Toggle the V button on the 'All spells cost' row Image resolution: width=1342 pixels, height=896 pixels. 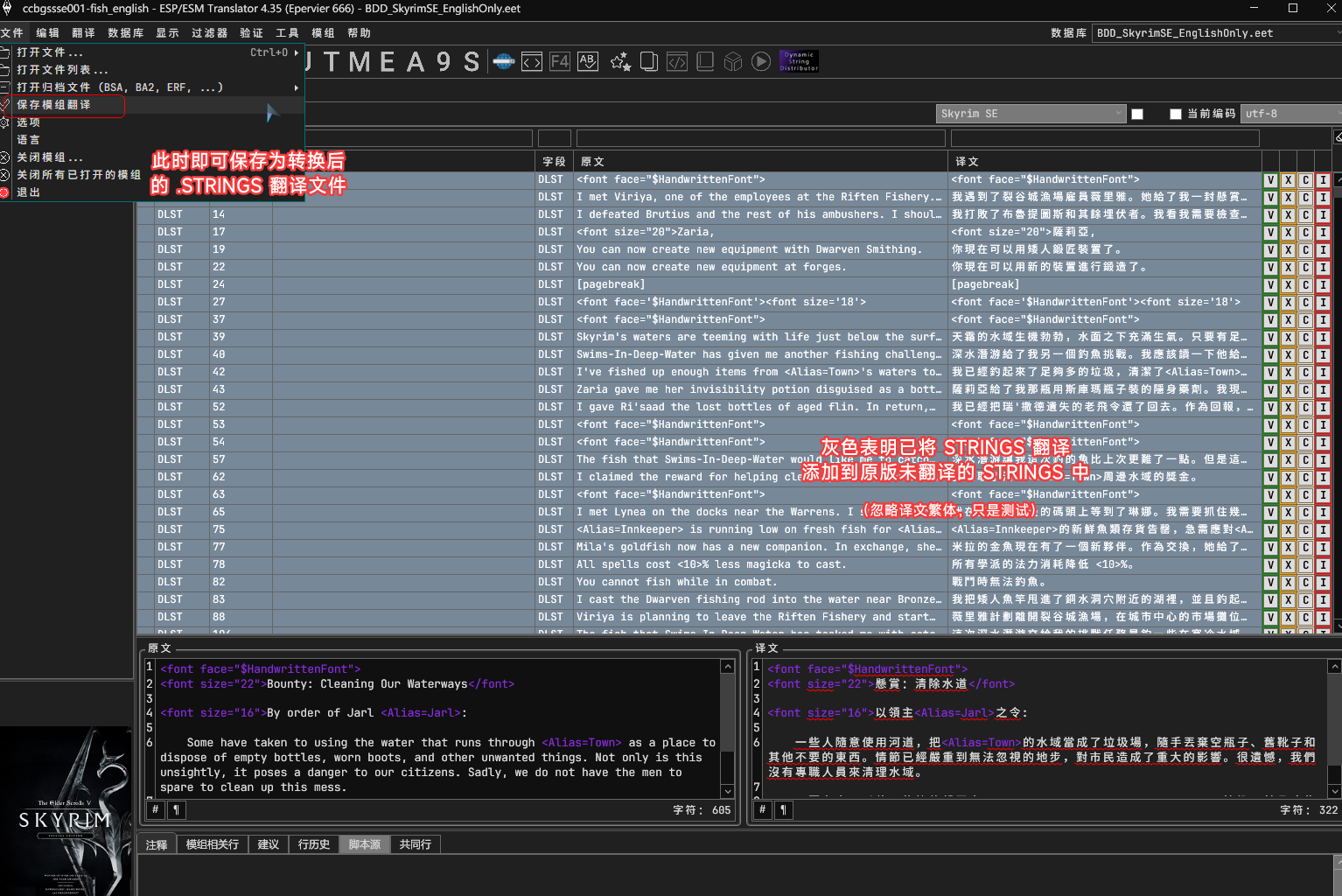click(x=1270, y=565)
